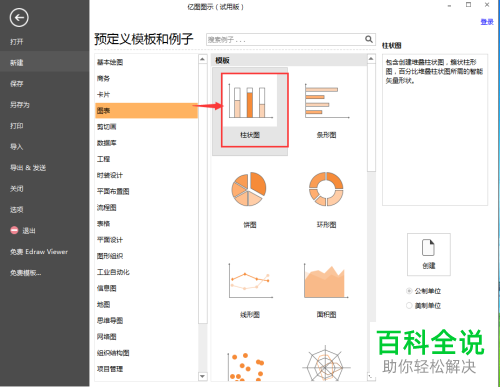The height and width of the screenshot is (387, 500).
Task: Select 新建 in the sidebar
Action: [45, 63]
